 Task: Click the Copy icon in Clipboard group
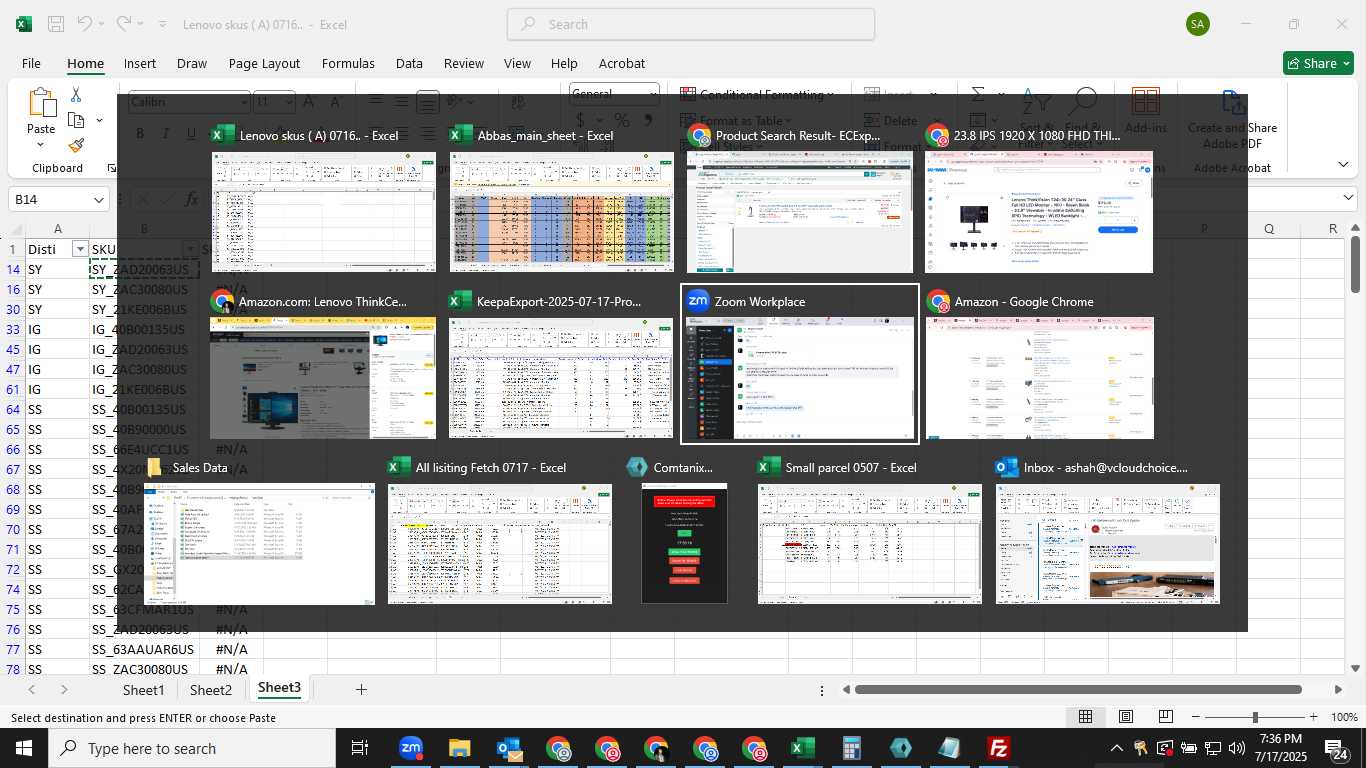pos(76,120)
